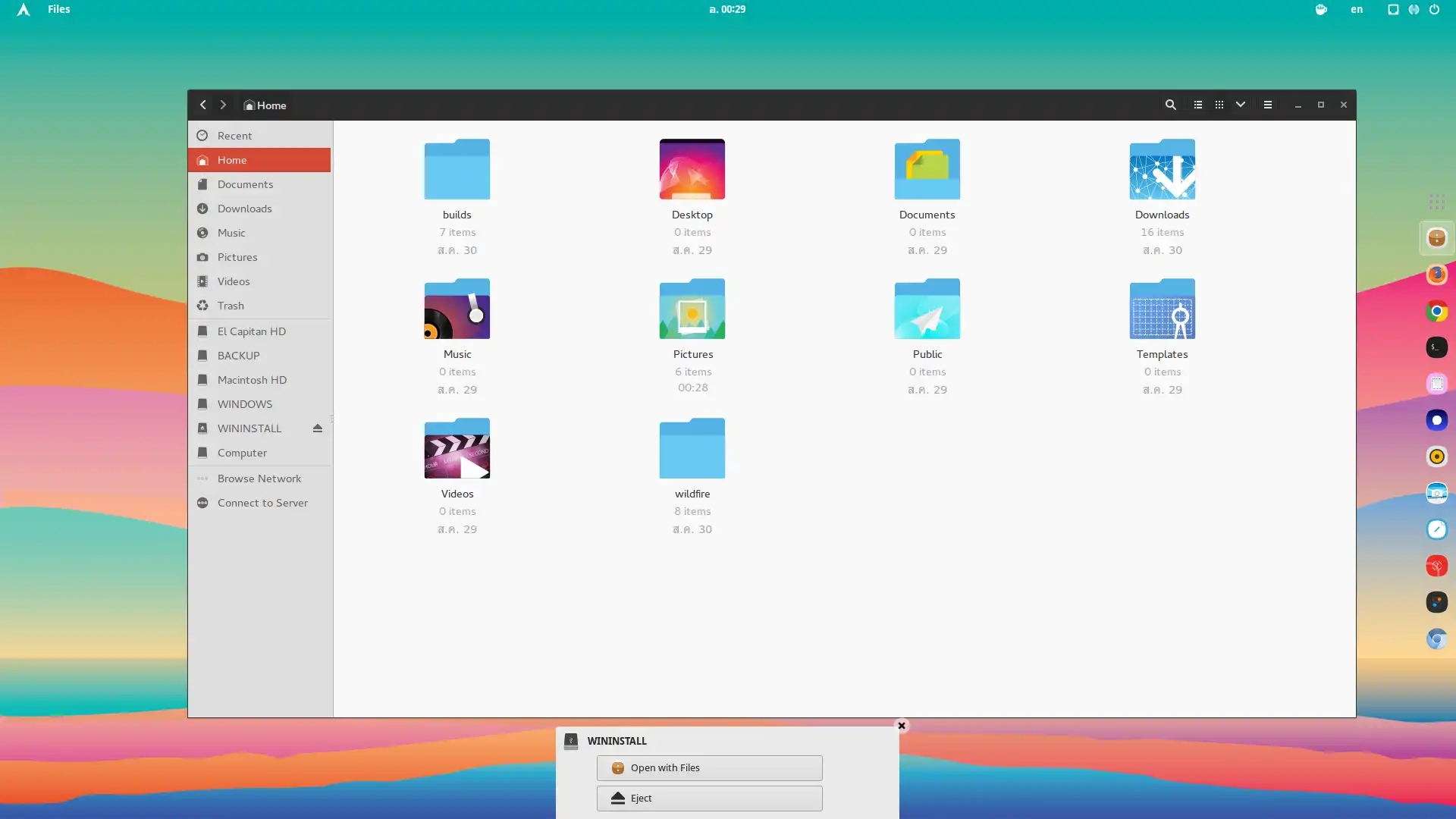Click the list view icon in toolbar
The width and height of the screenshot is (1456, 819).
coord(1197,104)
